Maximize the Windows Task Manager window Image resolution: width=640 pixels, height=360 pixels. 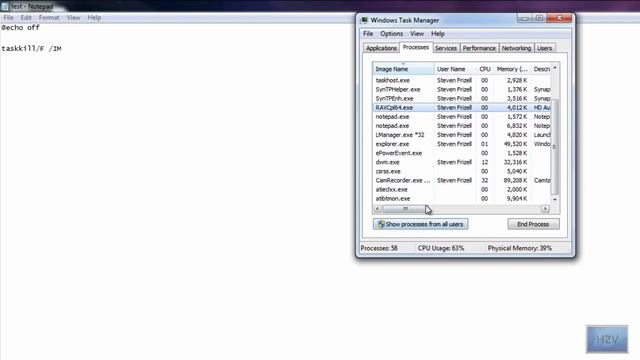539,18
